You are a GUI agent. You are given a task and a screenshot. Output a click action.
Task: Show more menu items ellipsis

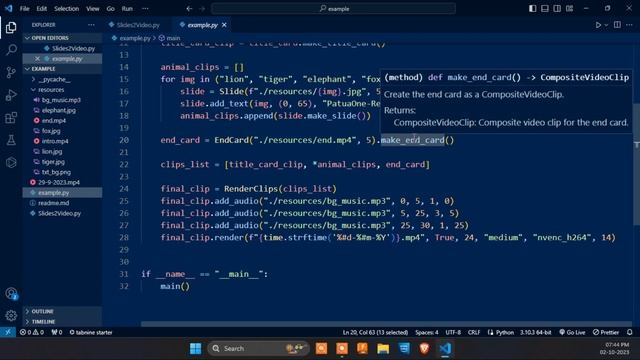click(145, 9)
